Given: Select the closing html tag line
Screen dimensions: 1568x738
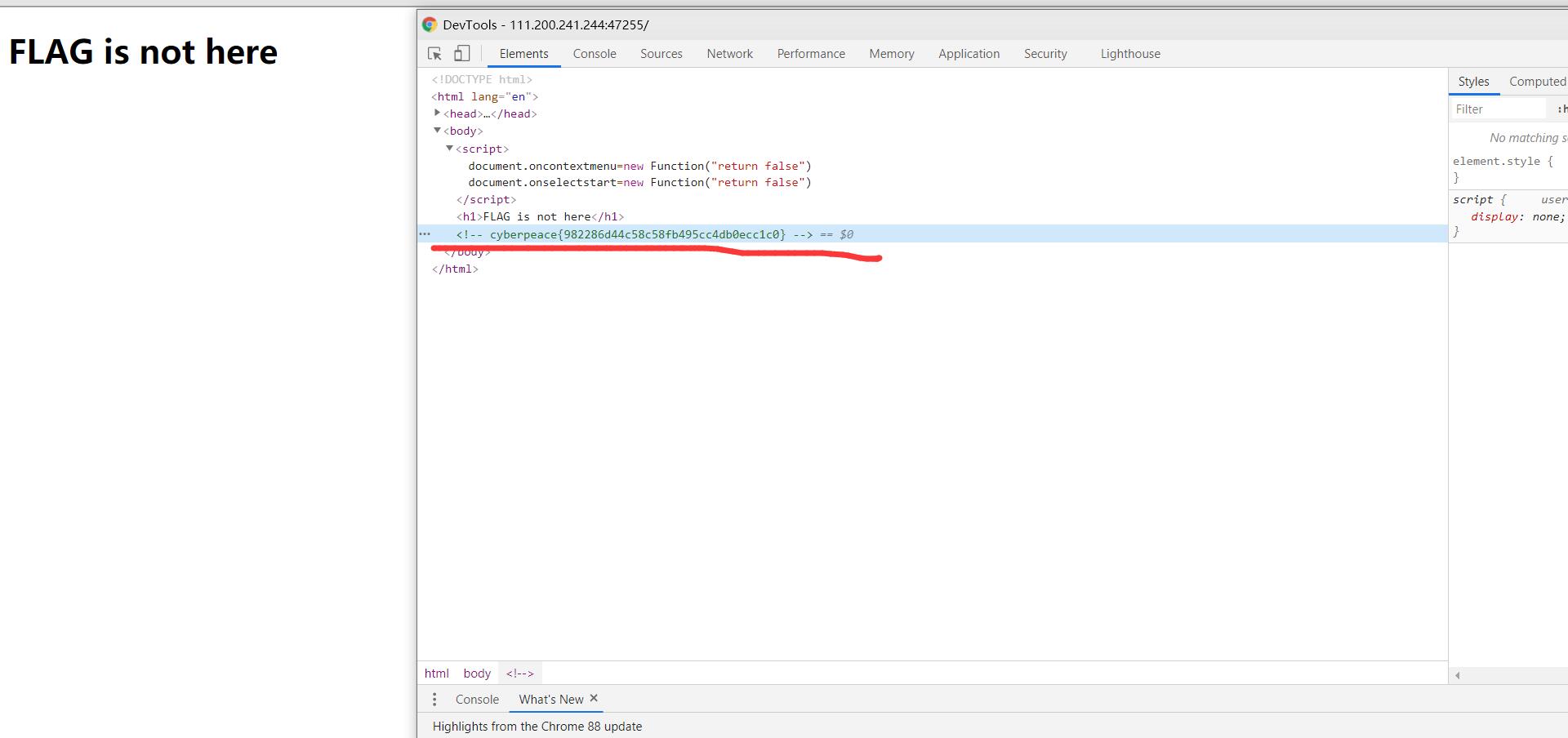Looking at the screenshot, I should 455,269.
